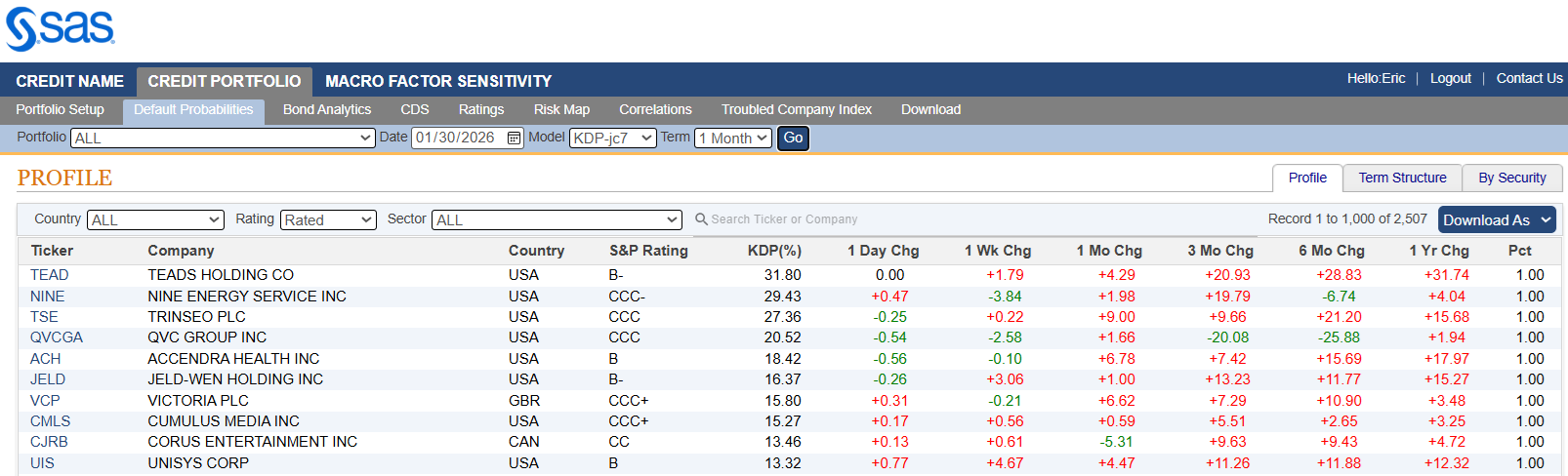Go to Troubled Company Index
This screenshot has height=476, width=1568.
click(797, 109)
